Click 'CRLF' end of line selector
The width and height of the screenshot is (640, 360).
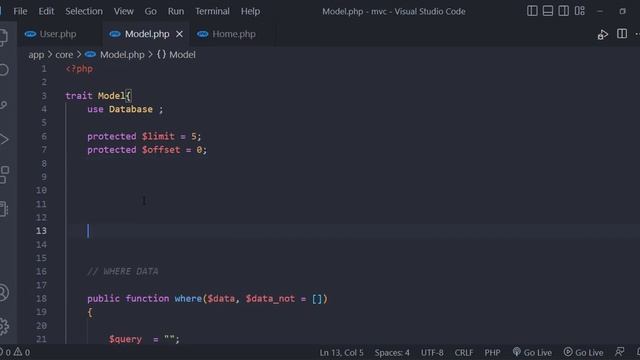click(464, 353)
